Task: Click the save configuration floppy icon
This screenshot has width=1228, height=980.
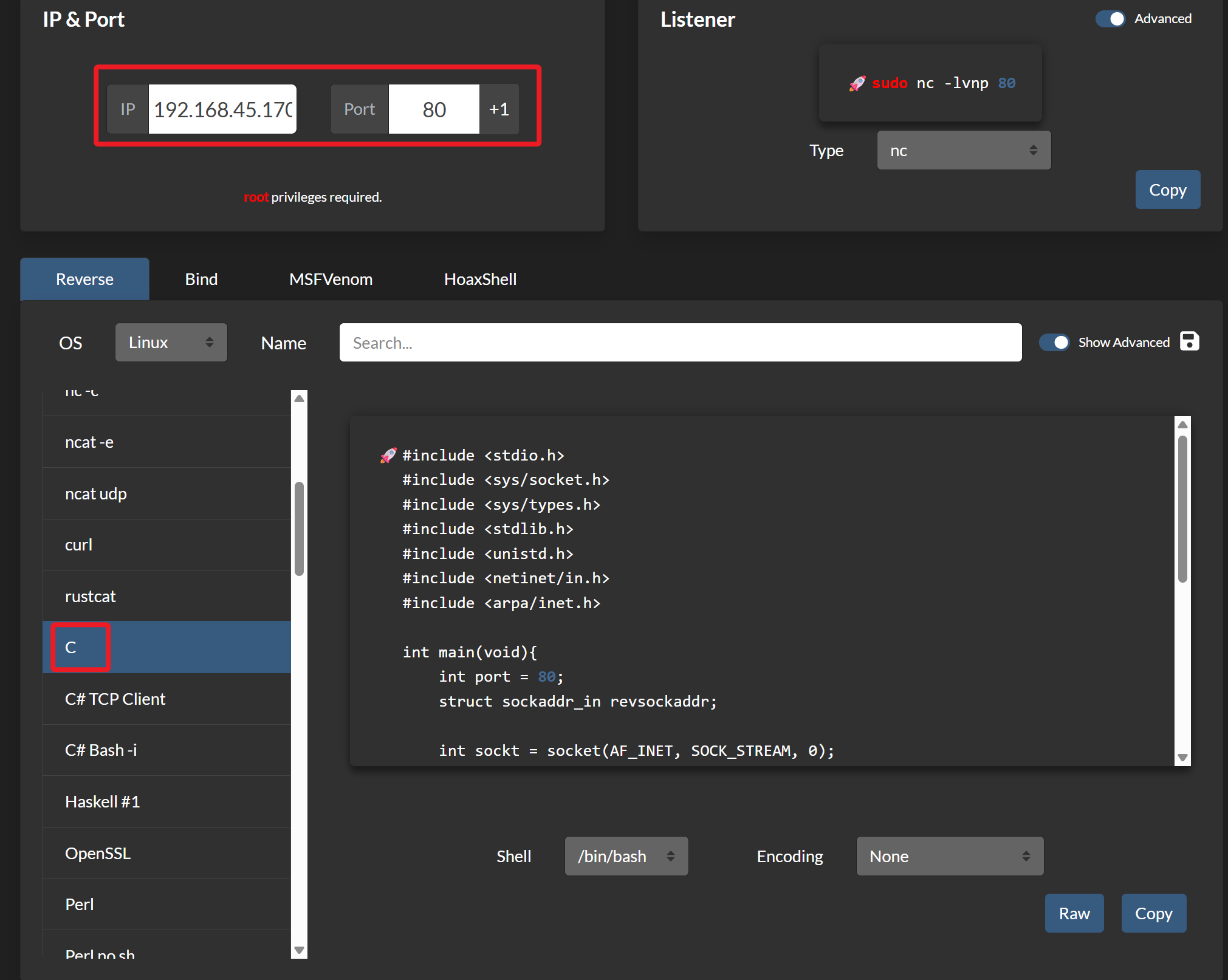Action: click(1189, 341)
